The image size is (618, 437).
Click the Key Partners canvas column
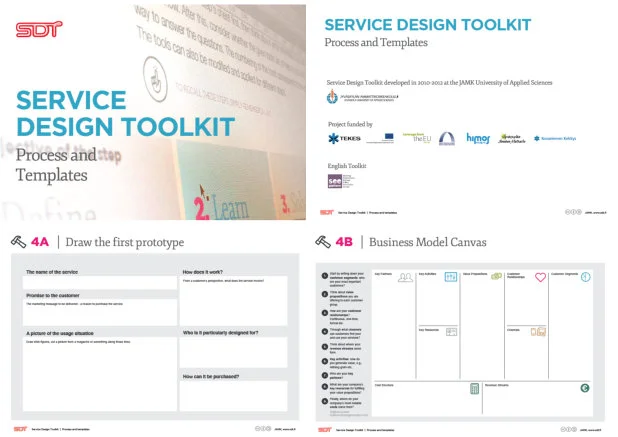click(393, 325)
